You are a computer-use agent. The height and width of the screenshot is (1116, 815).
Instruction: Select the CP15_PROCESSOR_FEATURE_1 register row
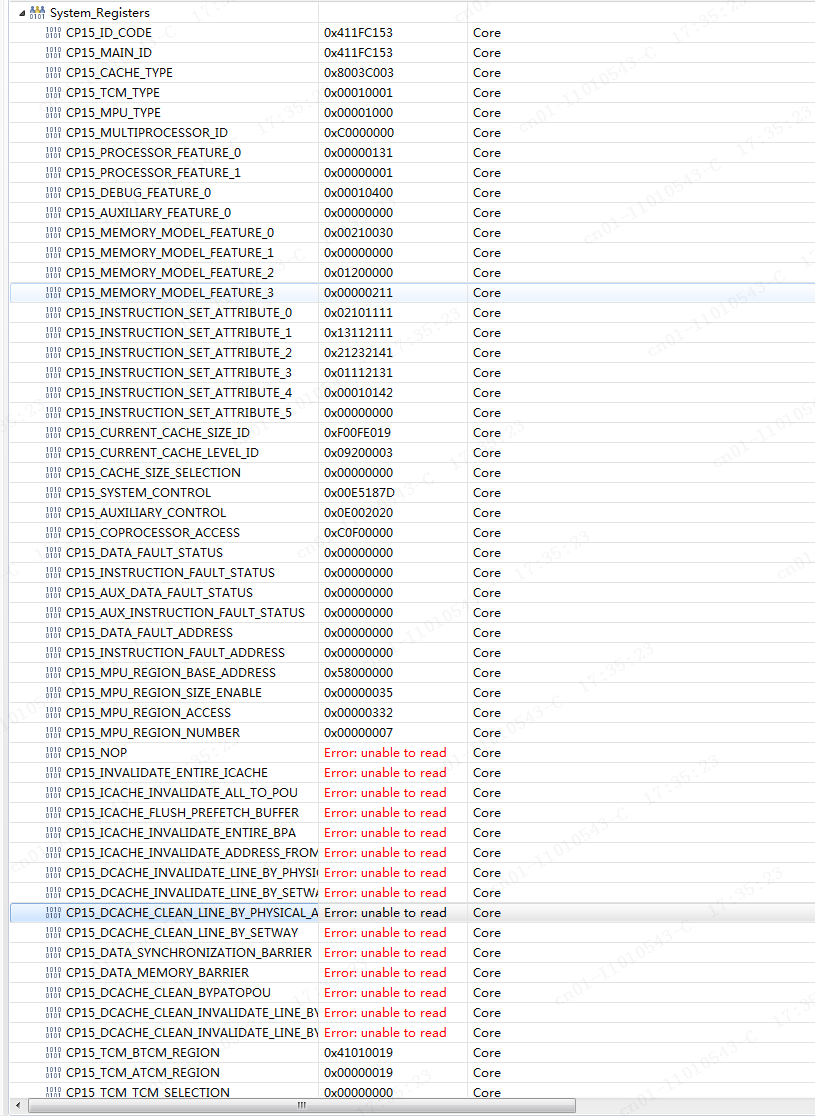point(412,173)
